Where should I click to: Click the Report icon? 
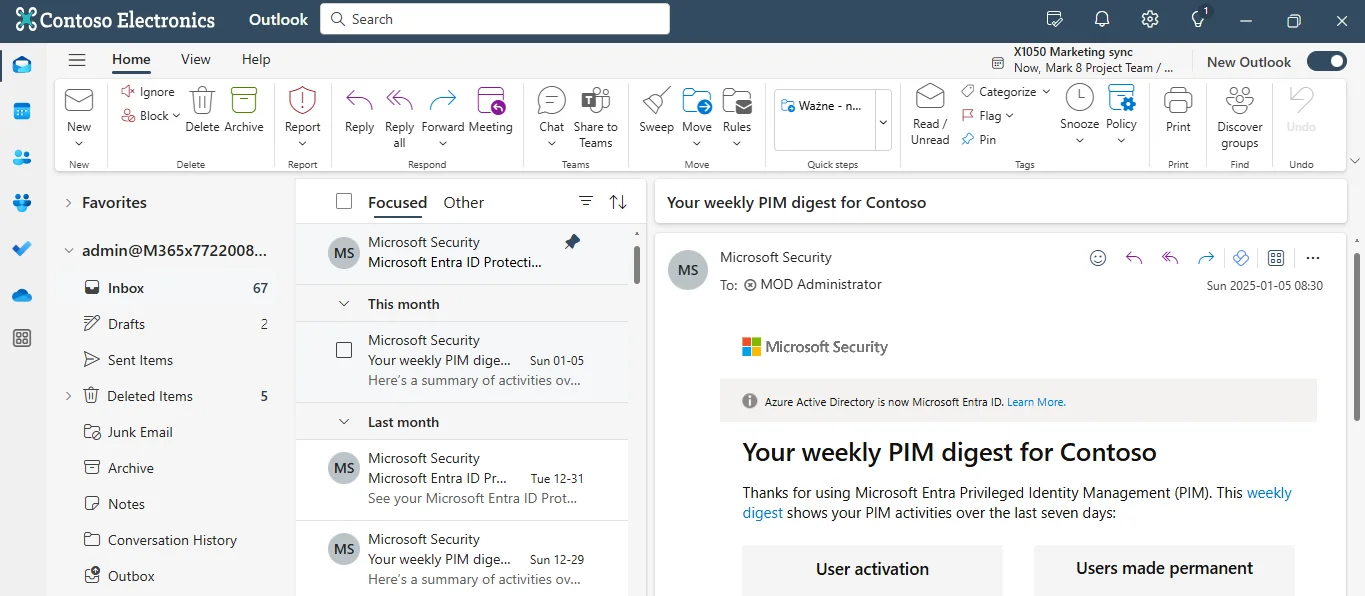302,103
